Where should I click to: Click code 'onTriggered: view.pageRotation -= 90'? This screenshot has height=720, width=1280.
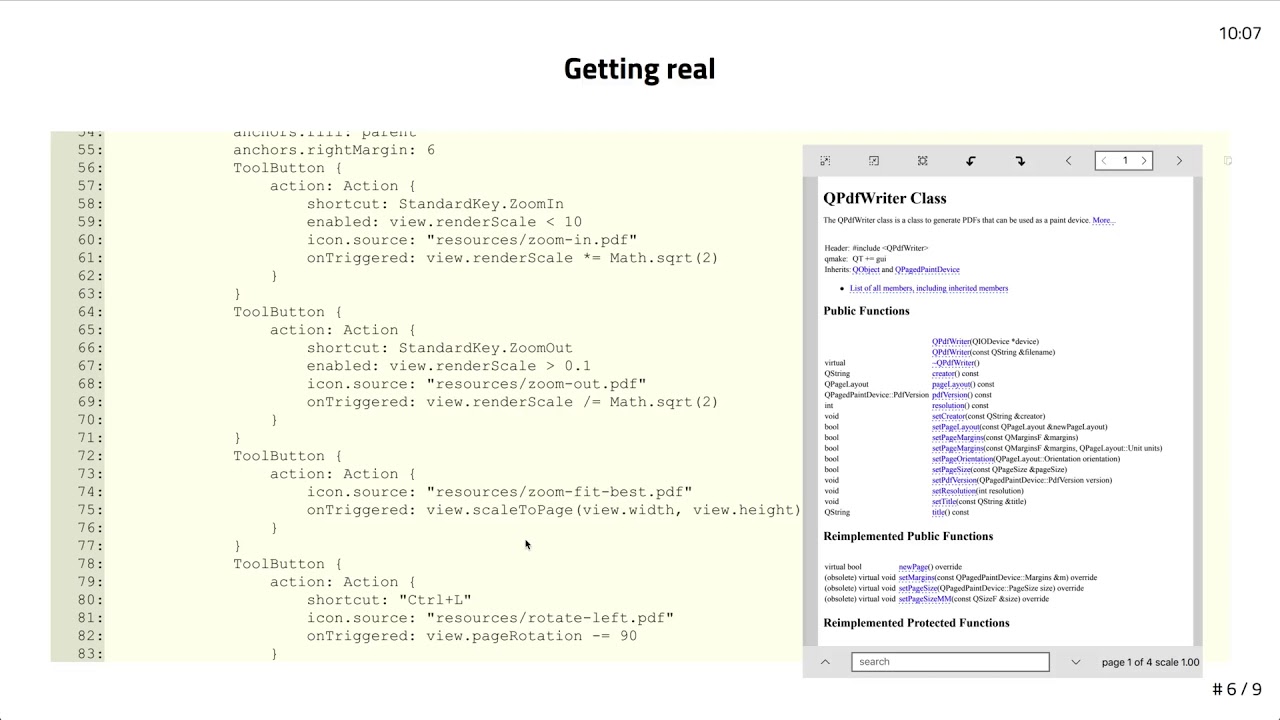472,636
